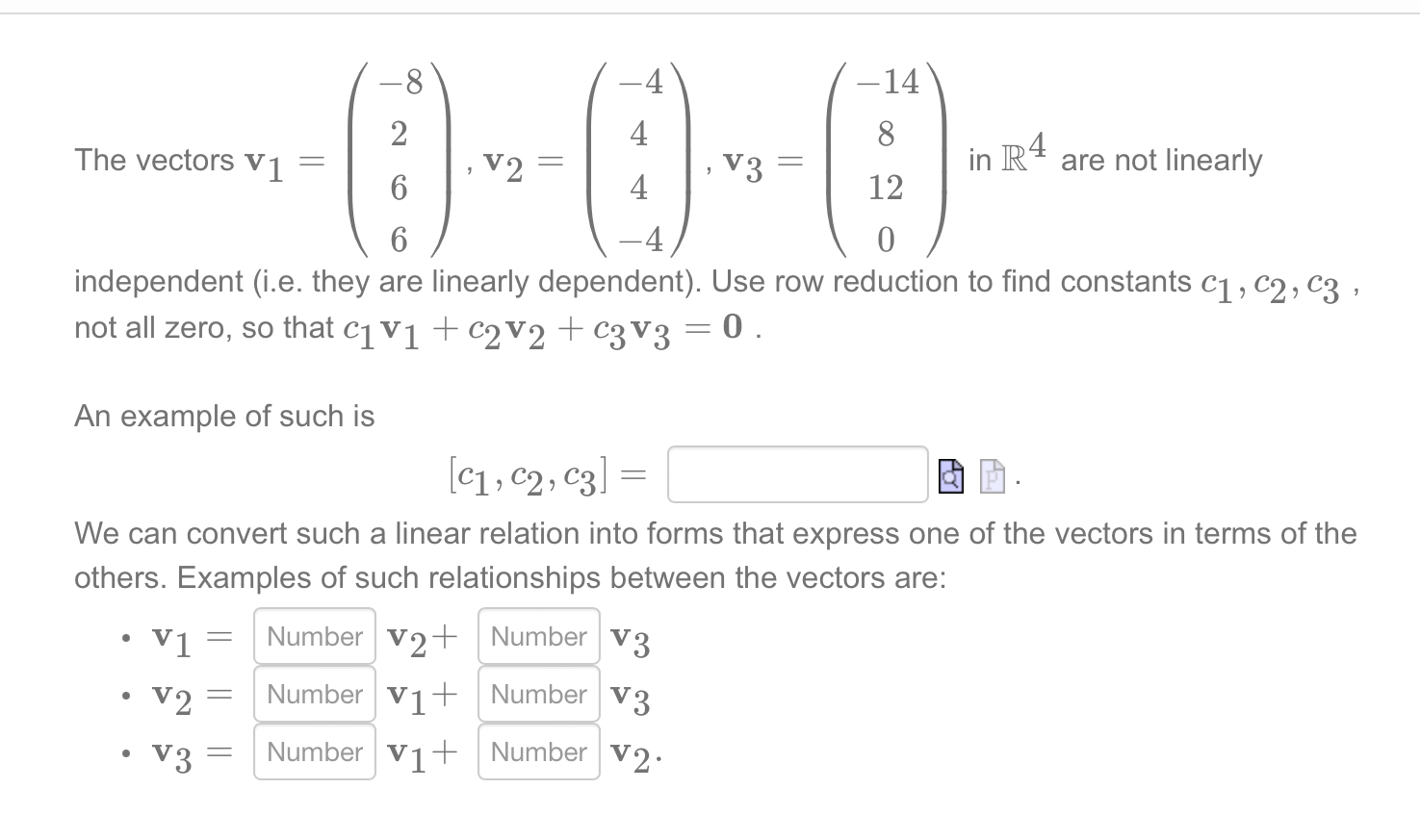1420x840 pixels.
Task: Click the Number input in the middle bullet row
Action: tap(314, 694)
